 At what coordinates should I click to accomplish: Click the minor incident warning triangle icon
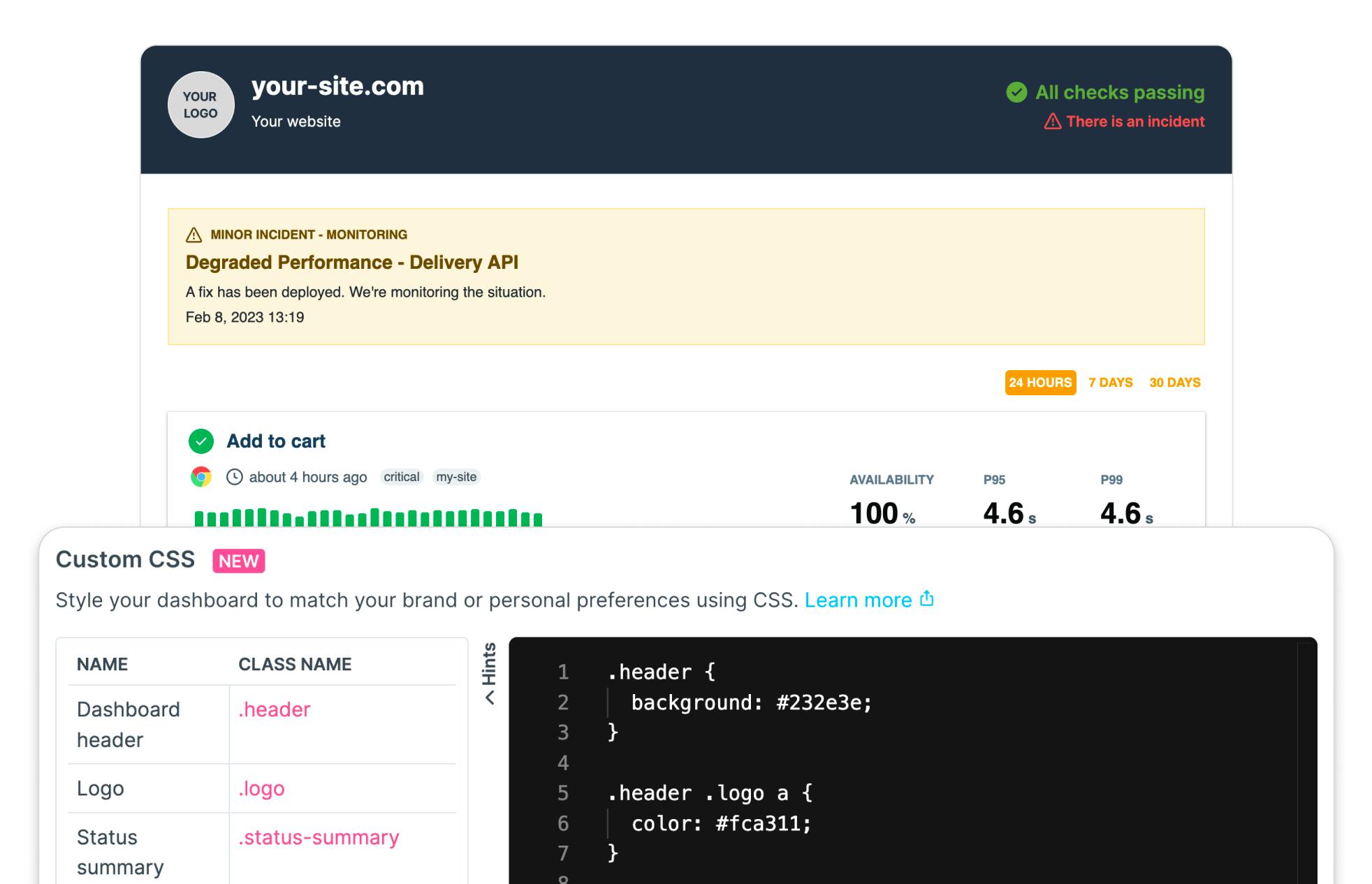[x=194, y=235]
